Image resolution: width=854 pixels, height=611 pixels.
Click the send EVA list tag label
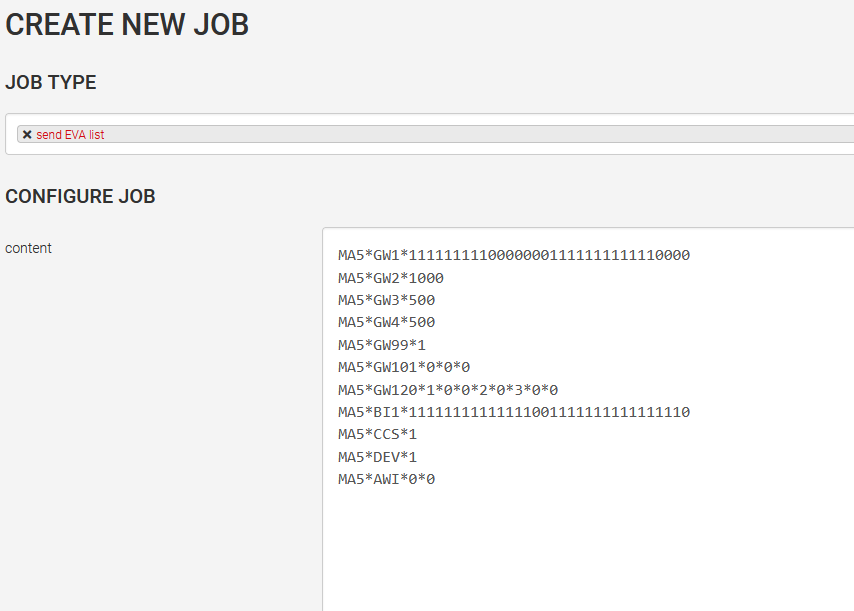pos(70,135)
